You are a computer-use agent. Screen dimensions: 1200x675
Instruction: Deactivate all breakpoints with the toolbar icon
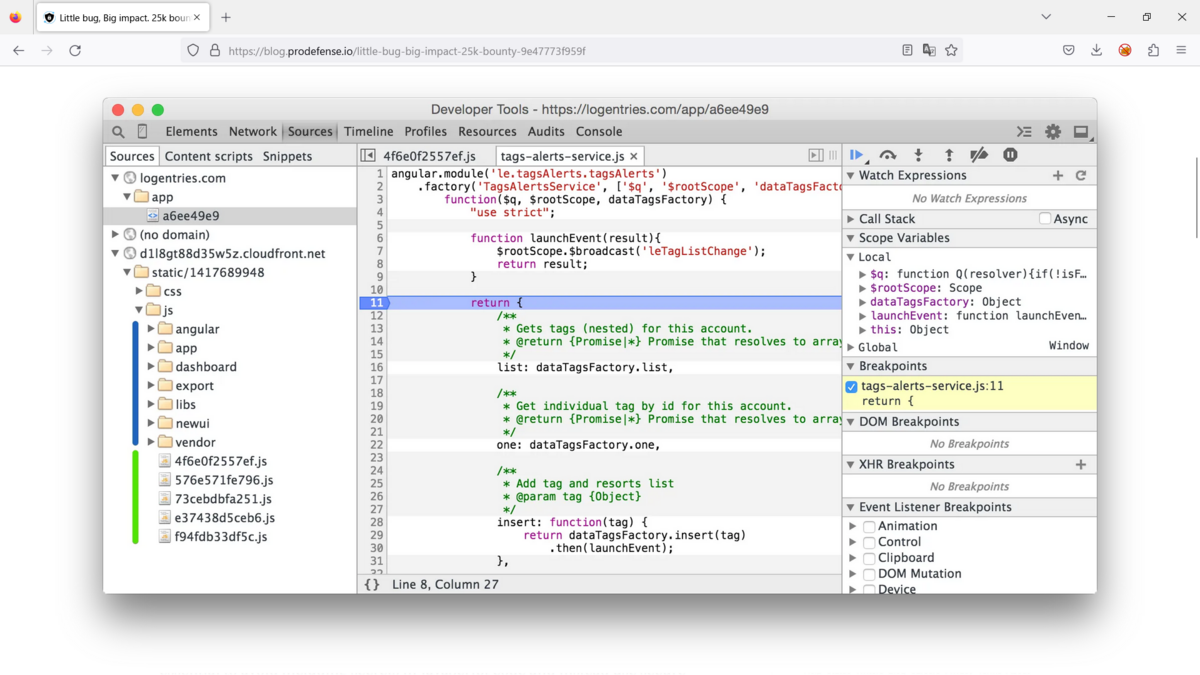pos(979,155)
